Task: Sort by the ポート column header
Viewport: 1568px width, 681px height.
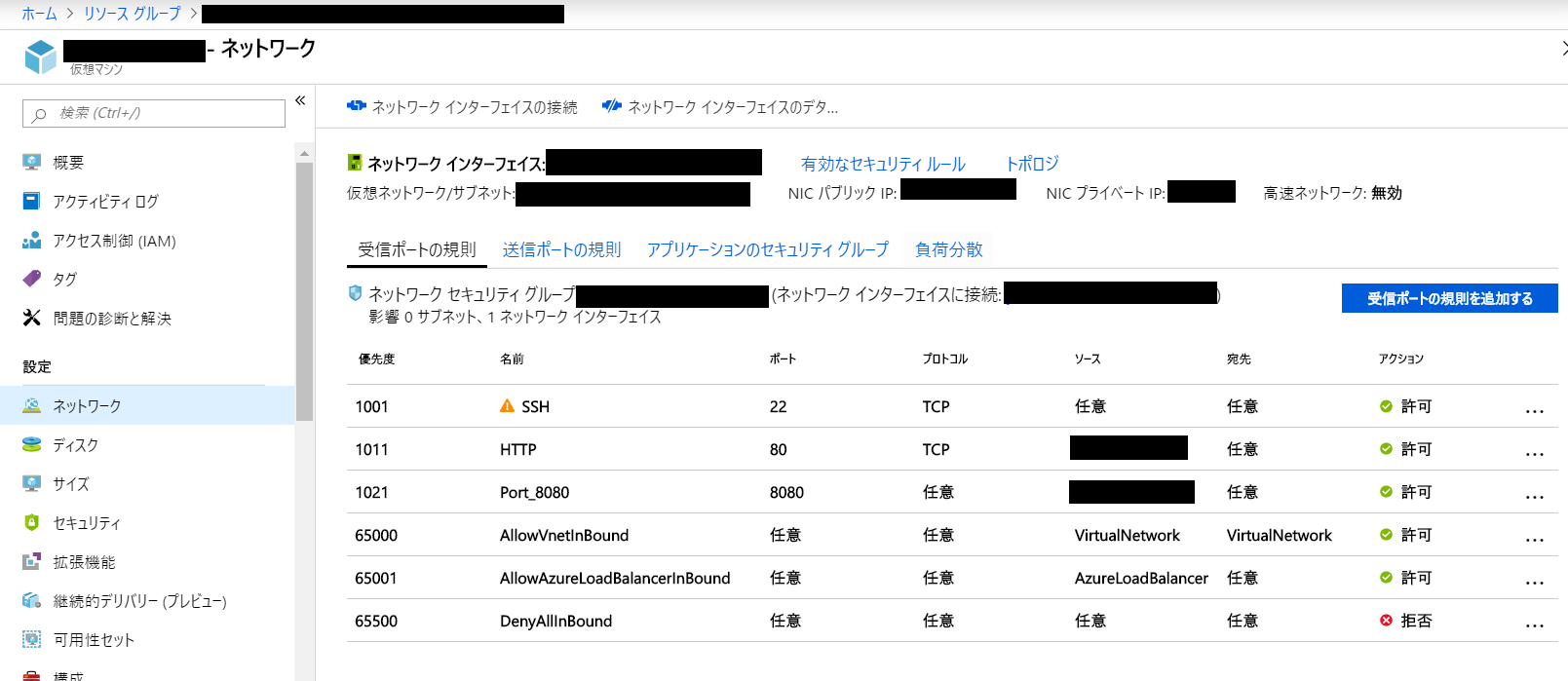Action: [783, 359]
